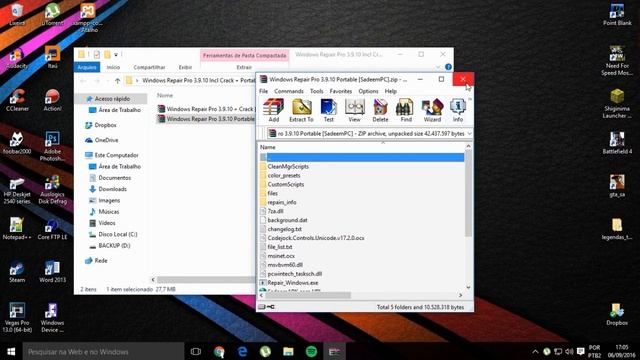Open Battlefield 4 desktop shortcut

tap(617, 143)
